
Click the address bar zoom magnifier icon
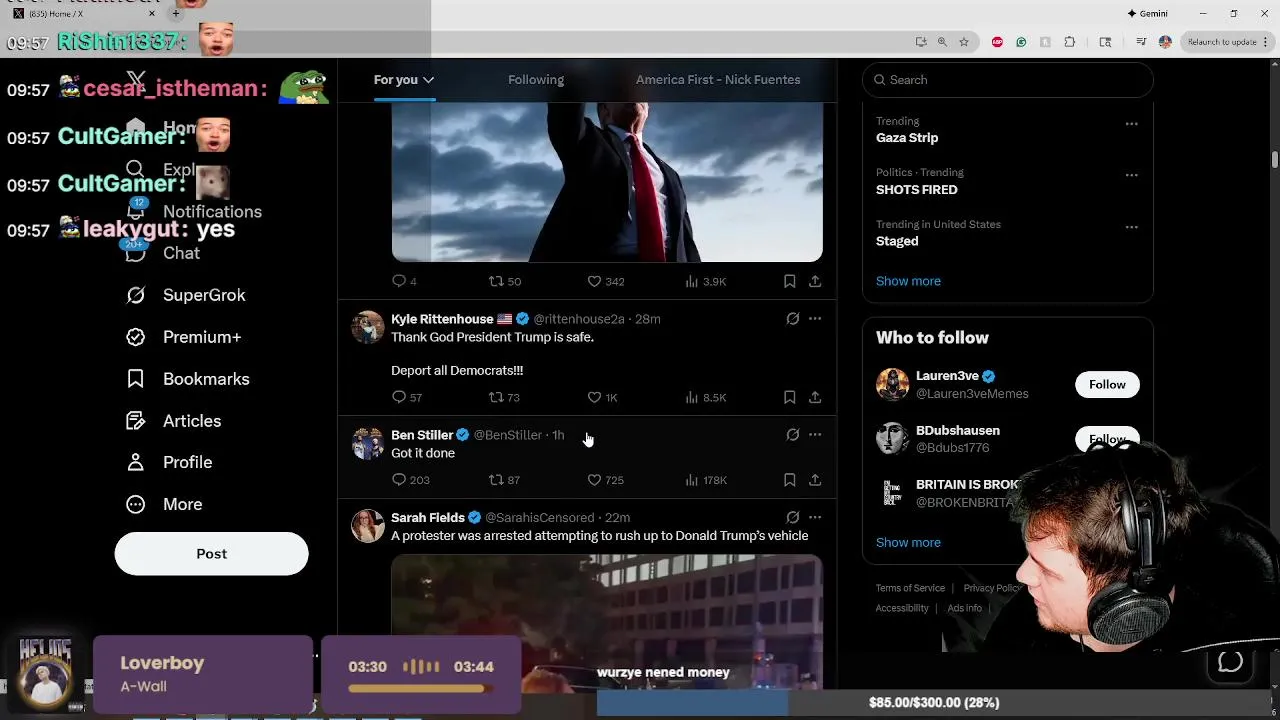coord(942,42)
